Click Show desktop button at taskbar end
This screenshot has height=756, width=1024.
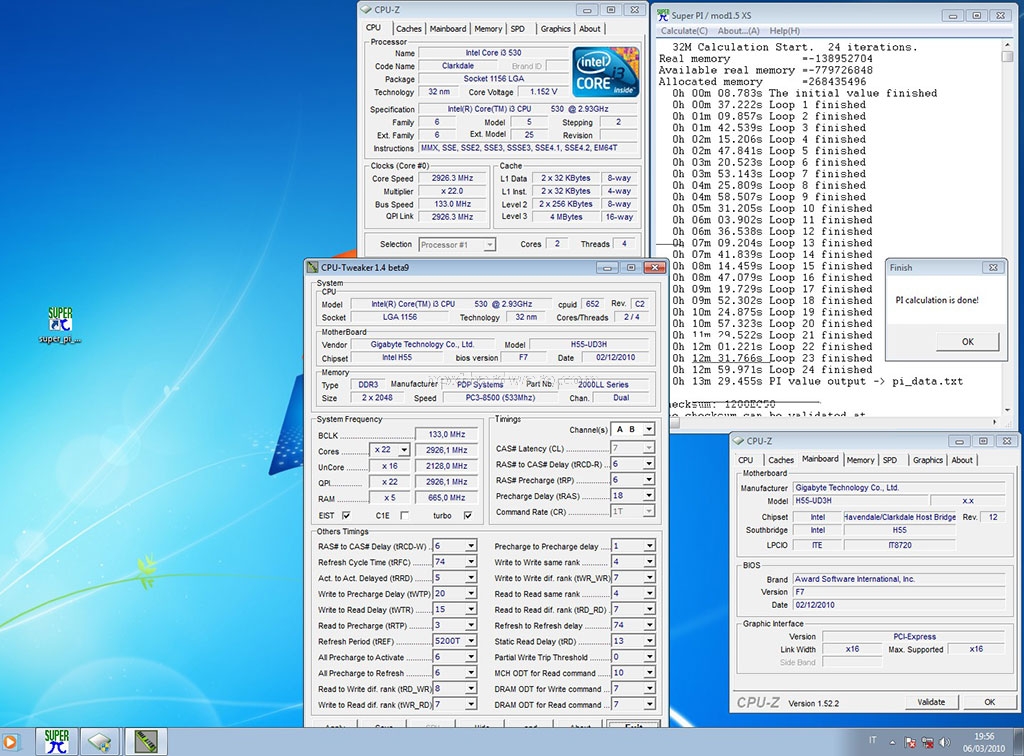(x=1019, y=742)
